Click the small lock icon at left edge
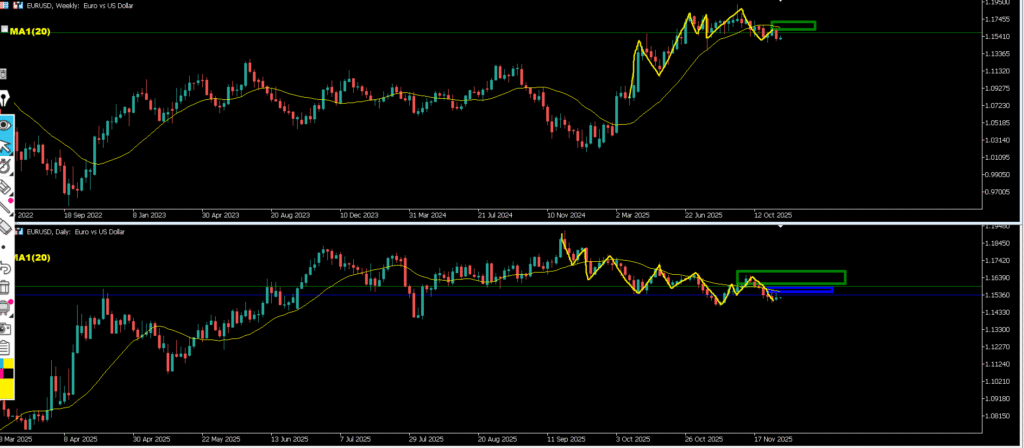The height and width of the screenshot is (448, 1024). (x=4, y=74)
